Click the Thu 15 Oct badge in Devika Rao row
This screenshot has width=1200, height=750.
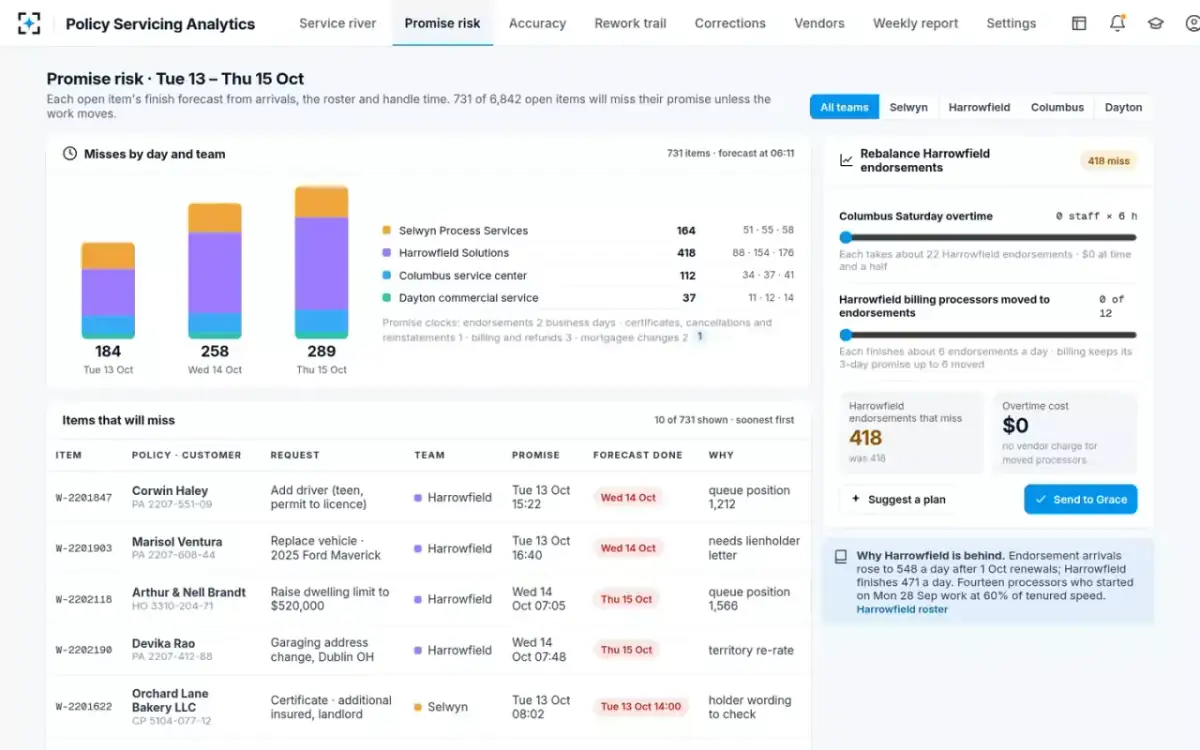(627, 650)
